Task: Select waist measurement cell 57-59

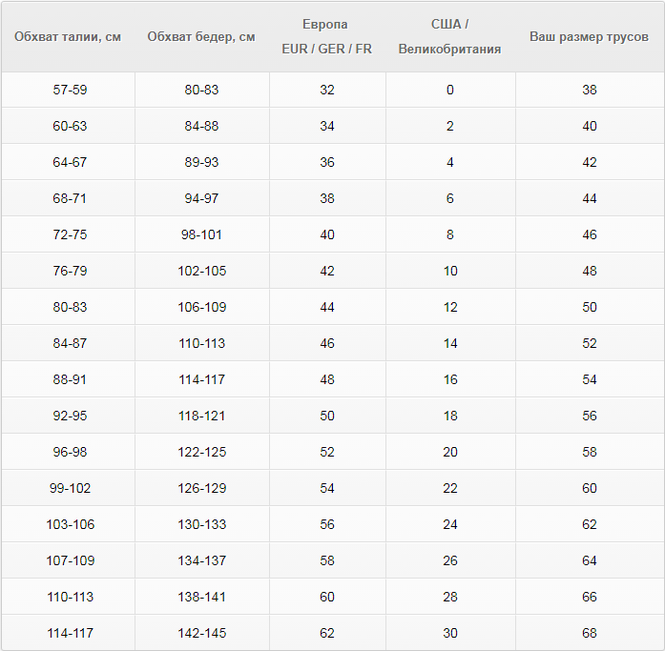Action: click(70, 90)
